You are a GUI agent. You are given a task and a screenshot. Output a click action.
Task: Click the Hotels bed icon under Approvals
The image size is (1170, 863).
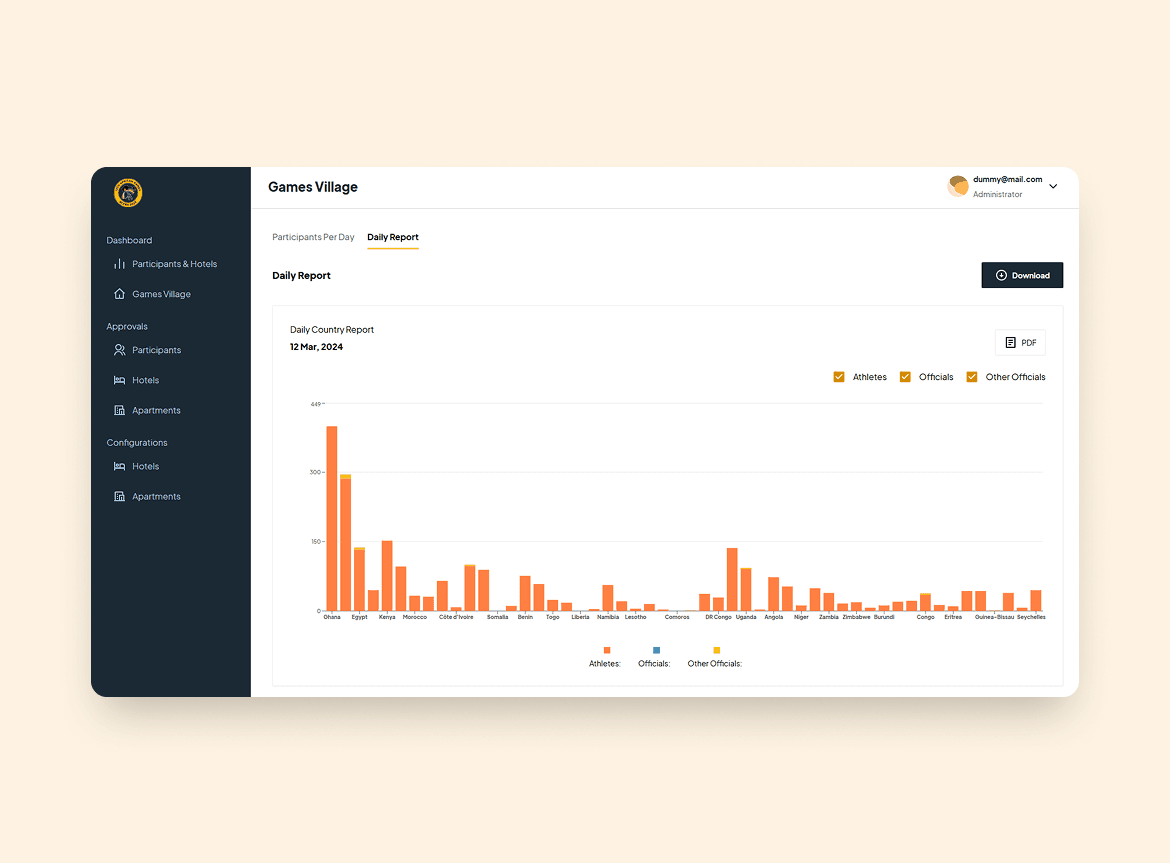[x=119, y=380]
